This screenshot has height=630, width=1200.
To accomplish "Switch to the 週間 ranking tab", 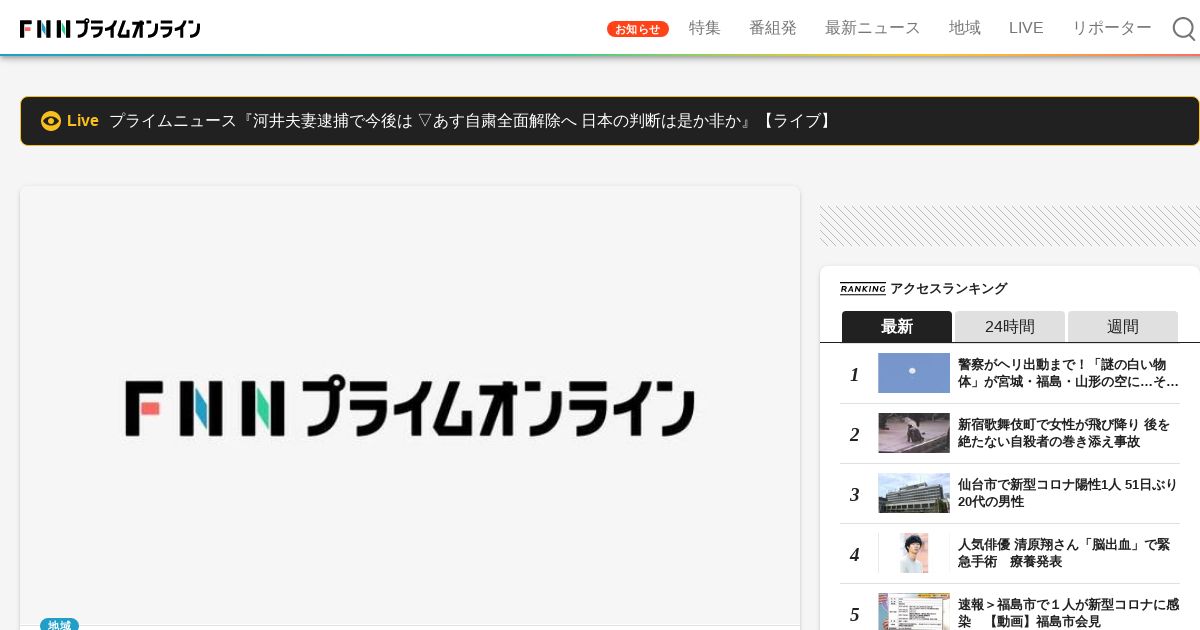I will pyautogui.click(x=1123, y=326).
